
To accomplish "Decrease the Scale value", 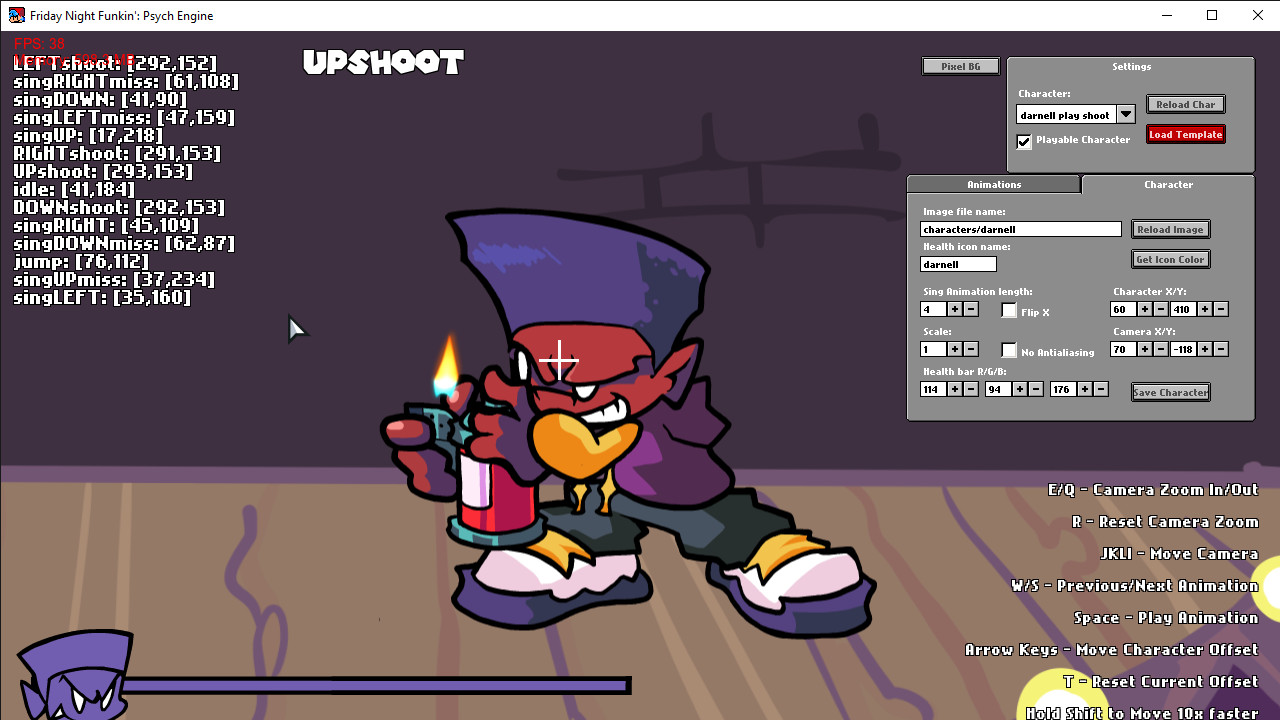I will (970, 349).
